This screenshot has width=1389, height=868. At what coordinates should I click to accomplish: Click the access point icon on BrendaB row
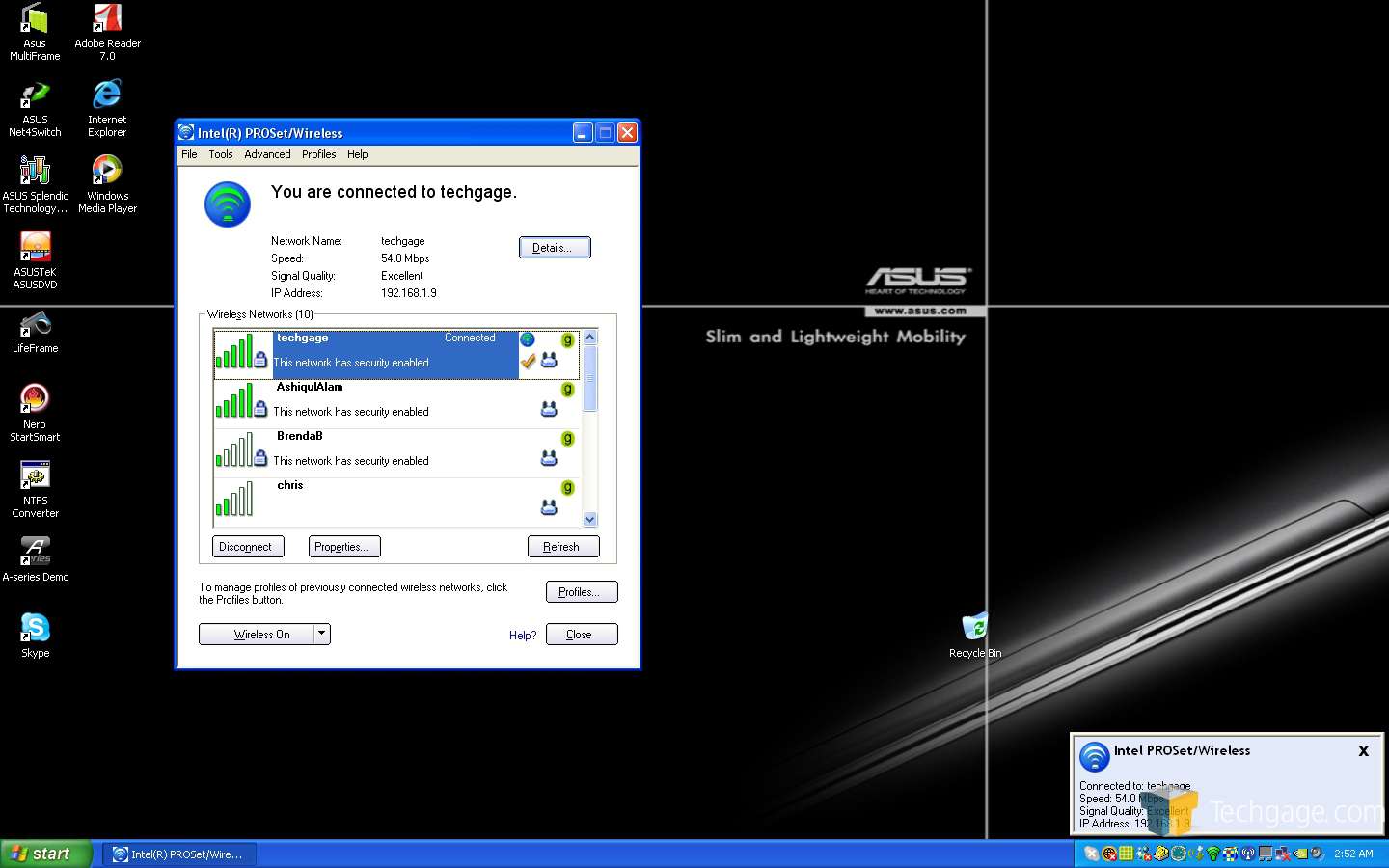coord(549,458)
